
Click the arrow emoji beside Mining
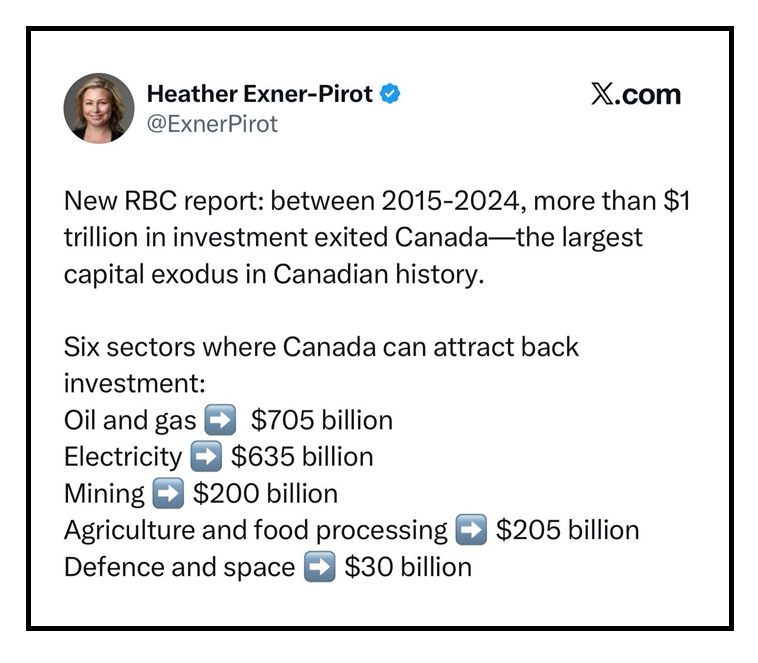pos(168,493)
